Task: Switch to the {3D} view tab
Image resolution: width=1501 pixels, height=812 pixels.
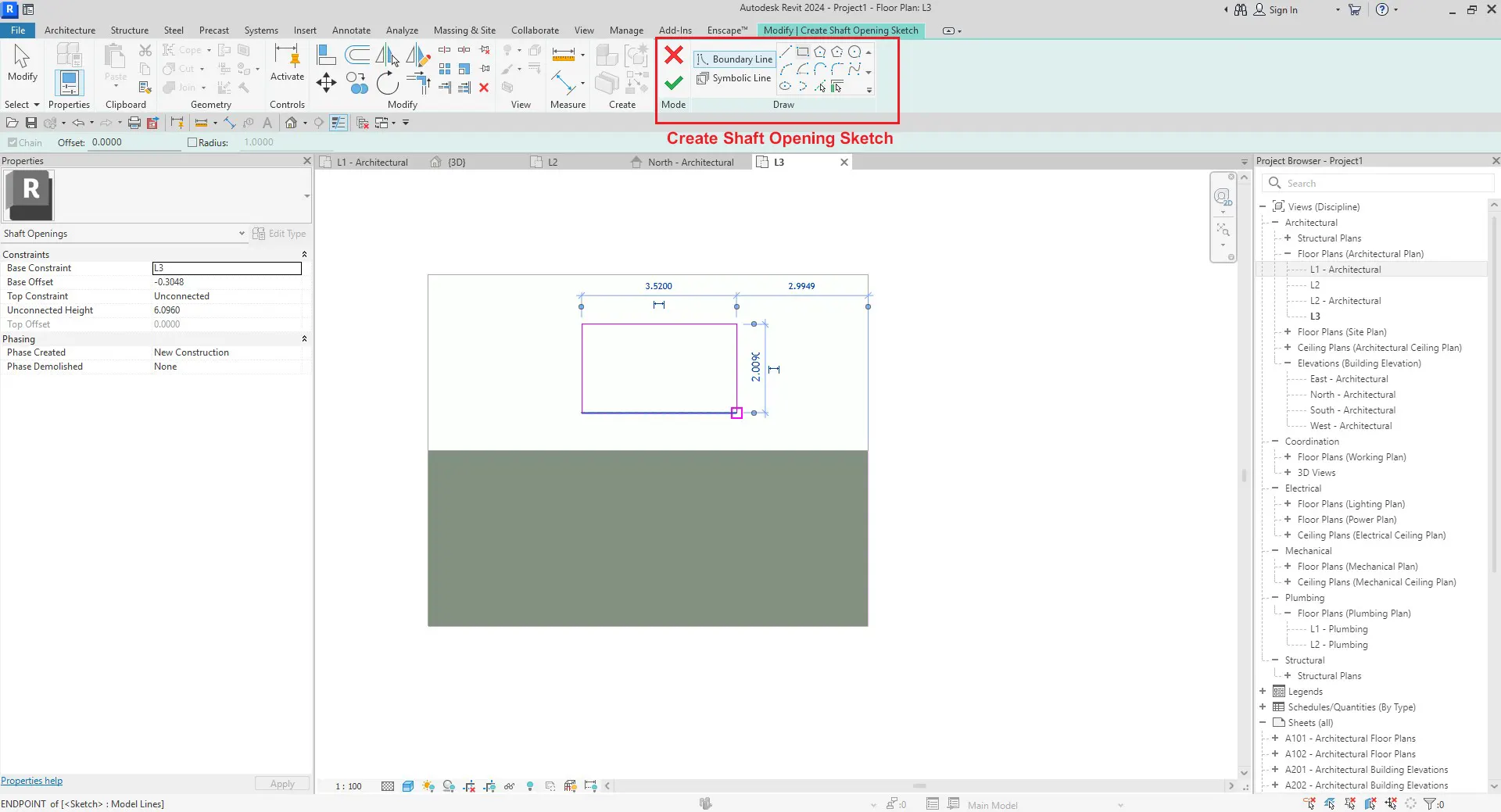Action: coord(457,163)
